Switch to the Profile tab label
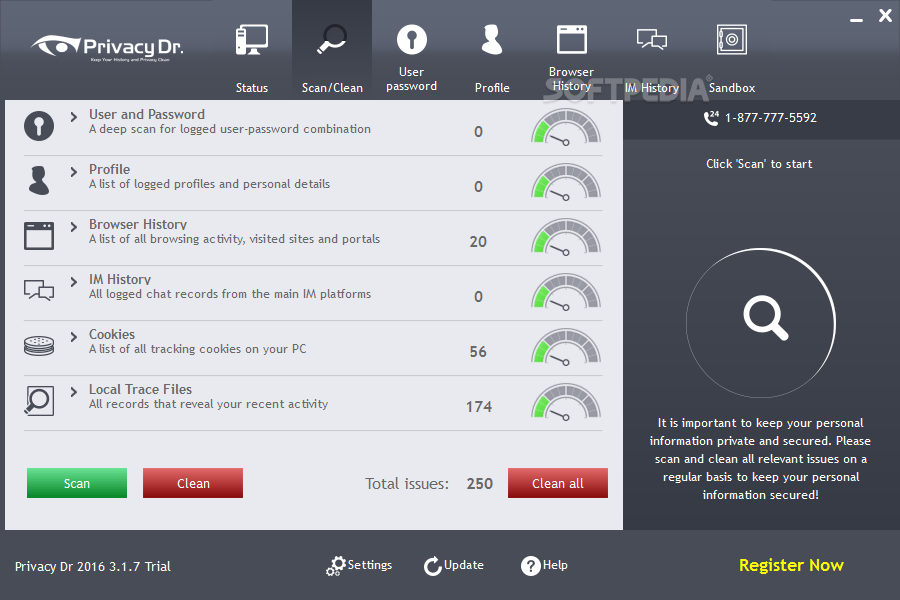This screenshot has height=600, width=900. point(492,88)
